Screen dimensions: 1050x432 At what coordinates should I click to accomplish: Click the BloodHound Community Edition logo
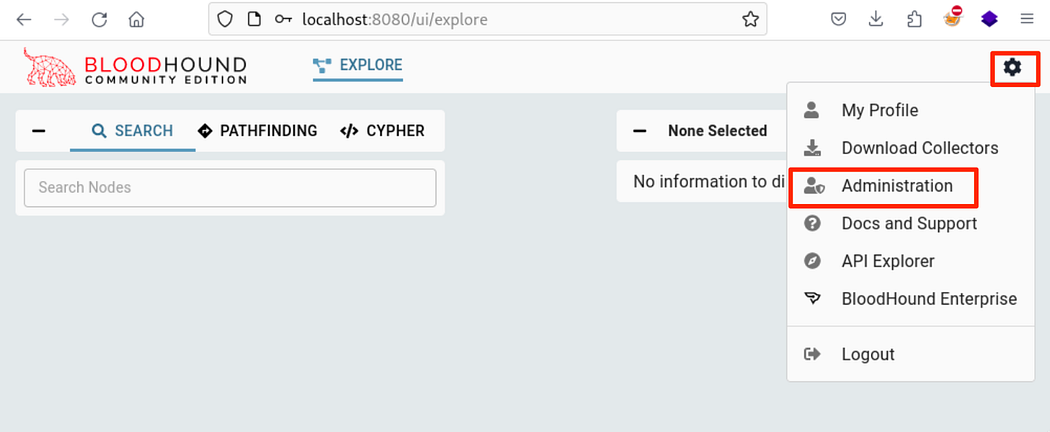135,67
